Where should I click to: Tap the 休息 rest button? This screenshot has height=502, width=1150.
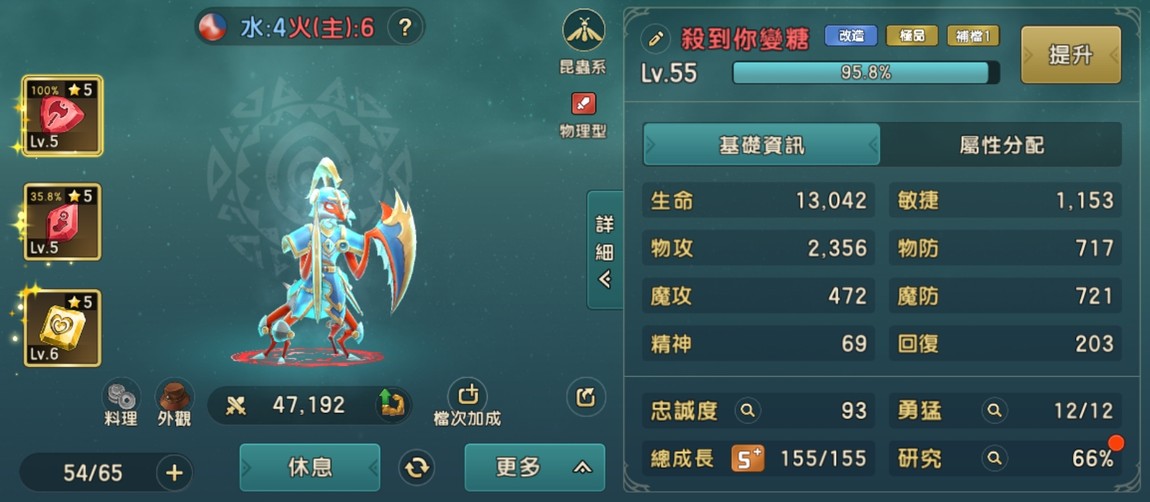pyautogui.click(x=310, y=468)
